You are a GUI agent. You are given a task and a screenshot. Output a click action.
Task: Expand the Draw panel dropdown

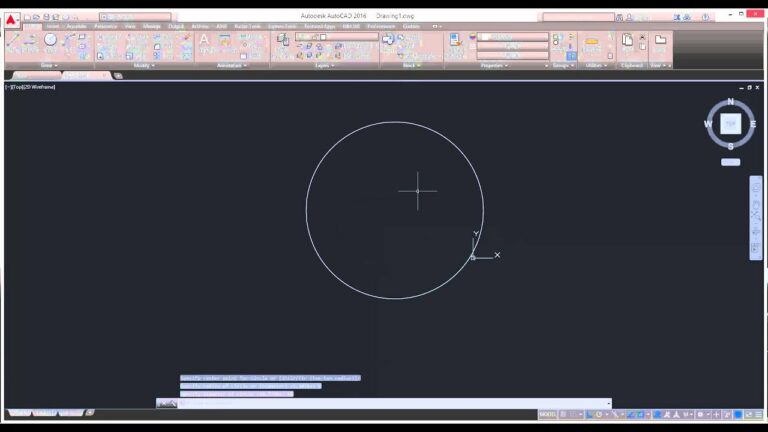(x=48, y=65)
